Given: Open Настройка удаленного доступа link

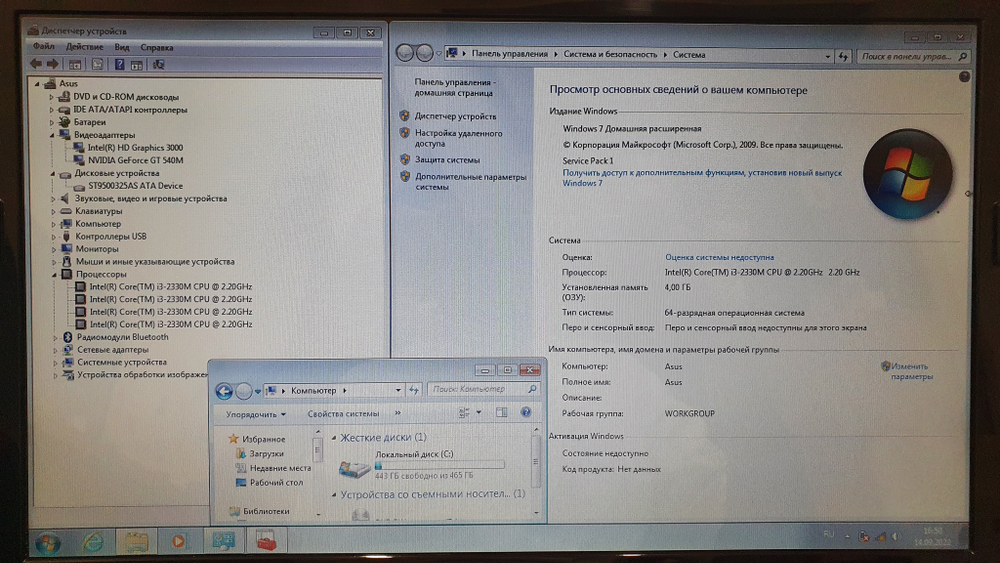Looking at the screenshot, I should click(x=458, y=138).
